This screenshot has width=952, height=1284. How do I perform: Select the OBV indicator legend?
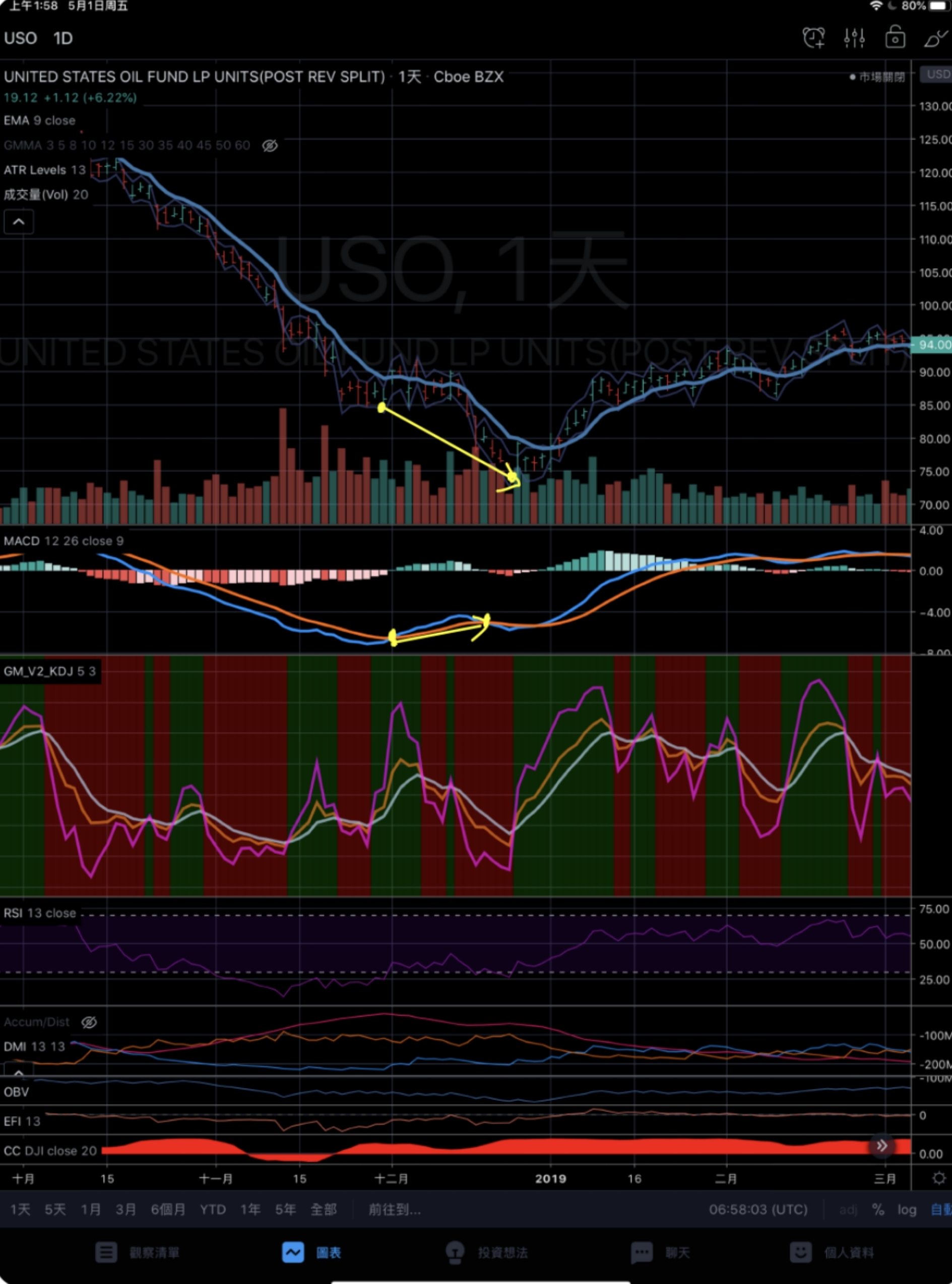(x=16, y=1092)
